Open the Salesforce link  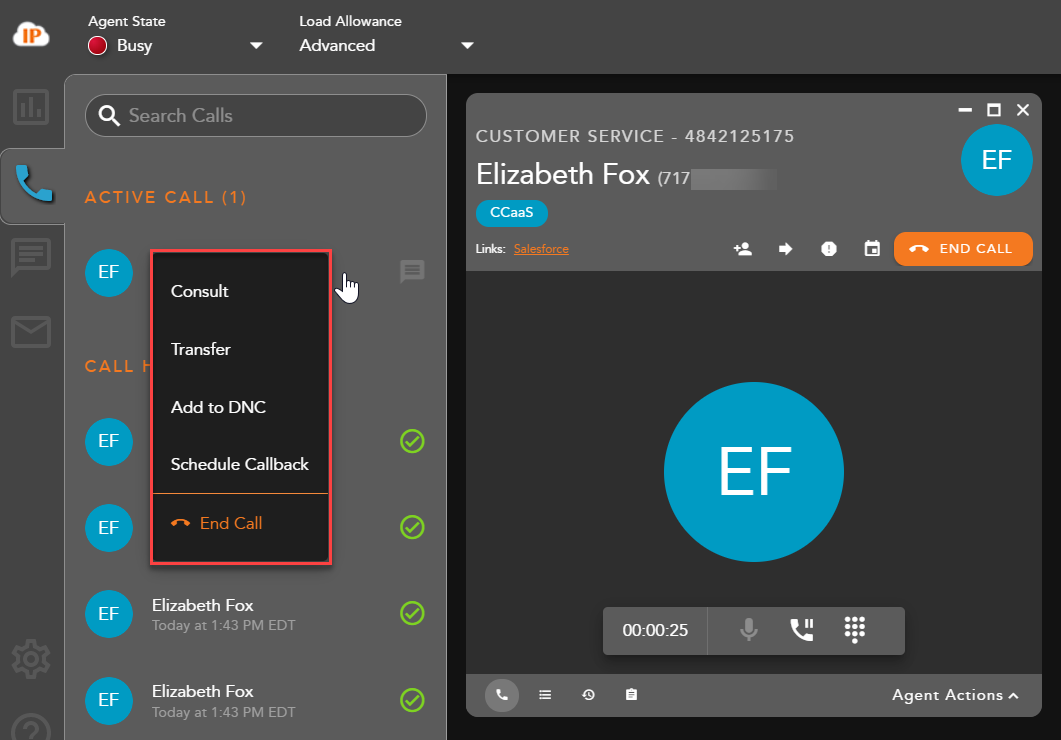(541, 249)
